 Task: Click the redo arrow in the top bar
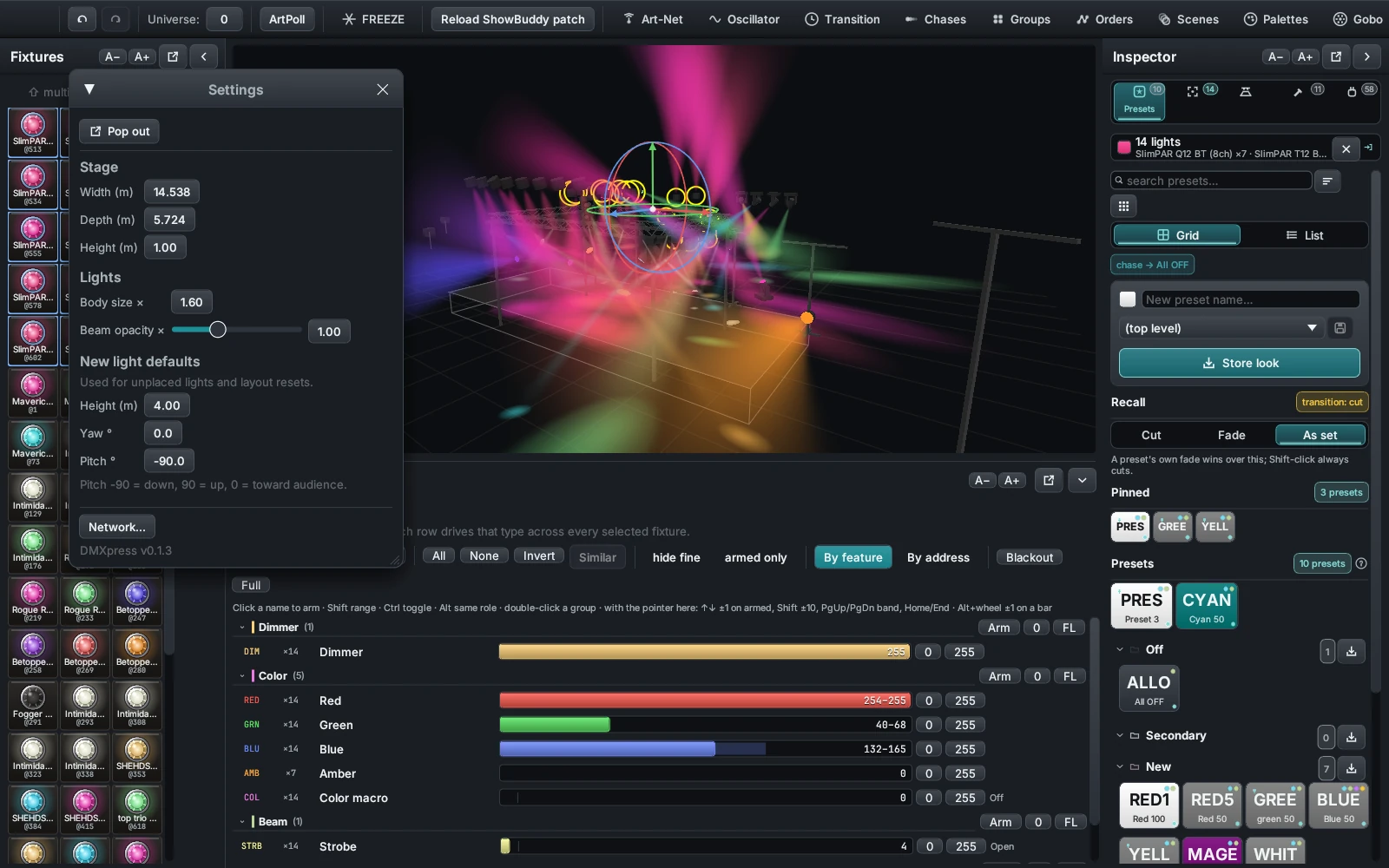coord(115,19)
